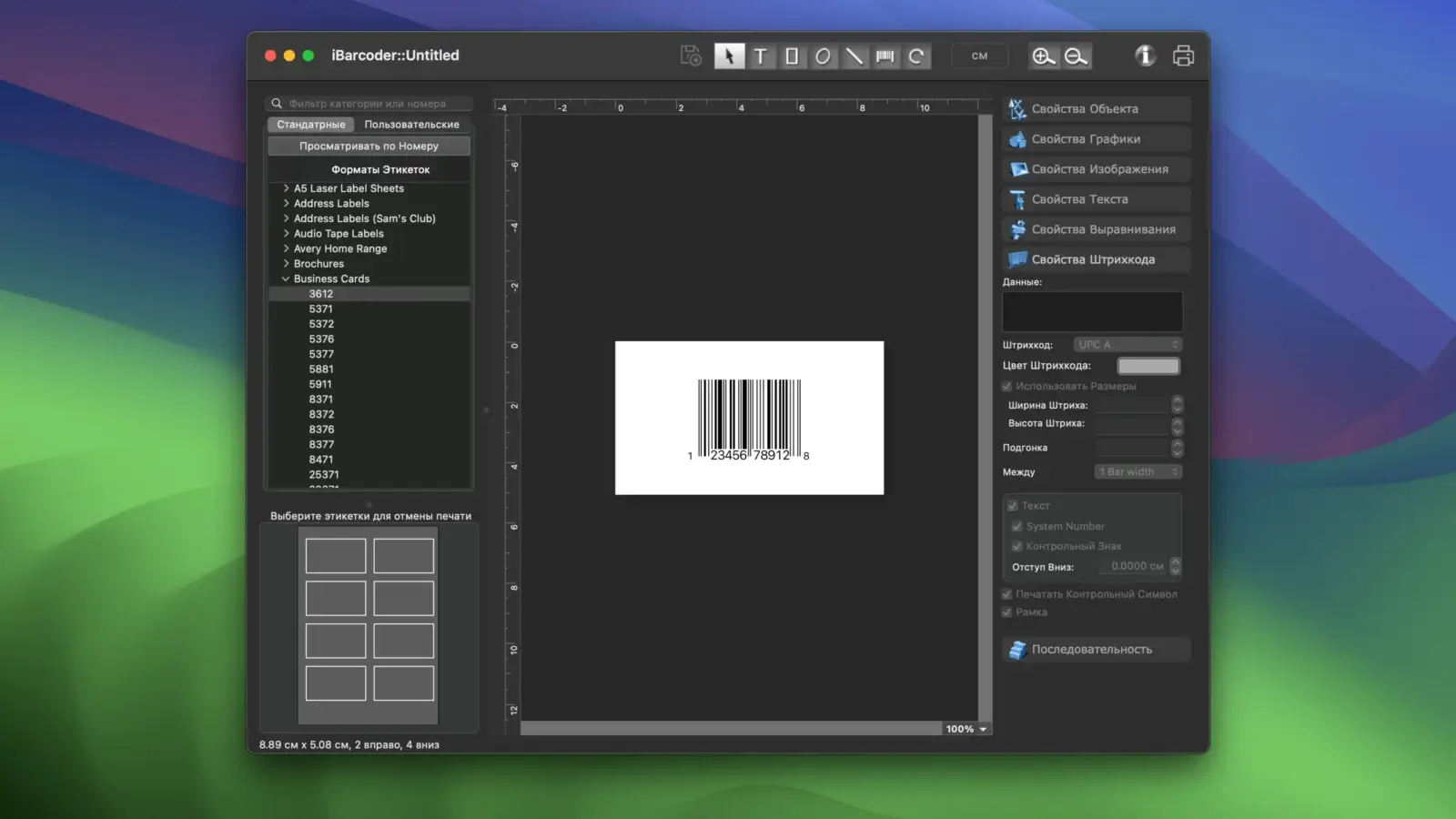
Task: Select the Text tool in the toolbar
Action: (761, 56)
